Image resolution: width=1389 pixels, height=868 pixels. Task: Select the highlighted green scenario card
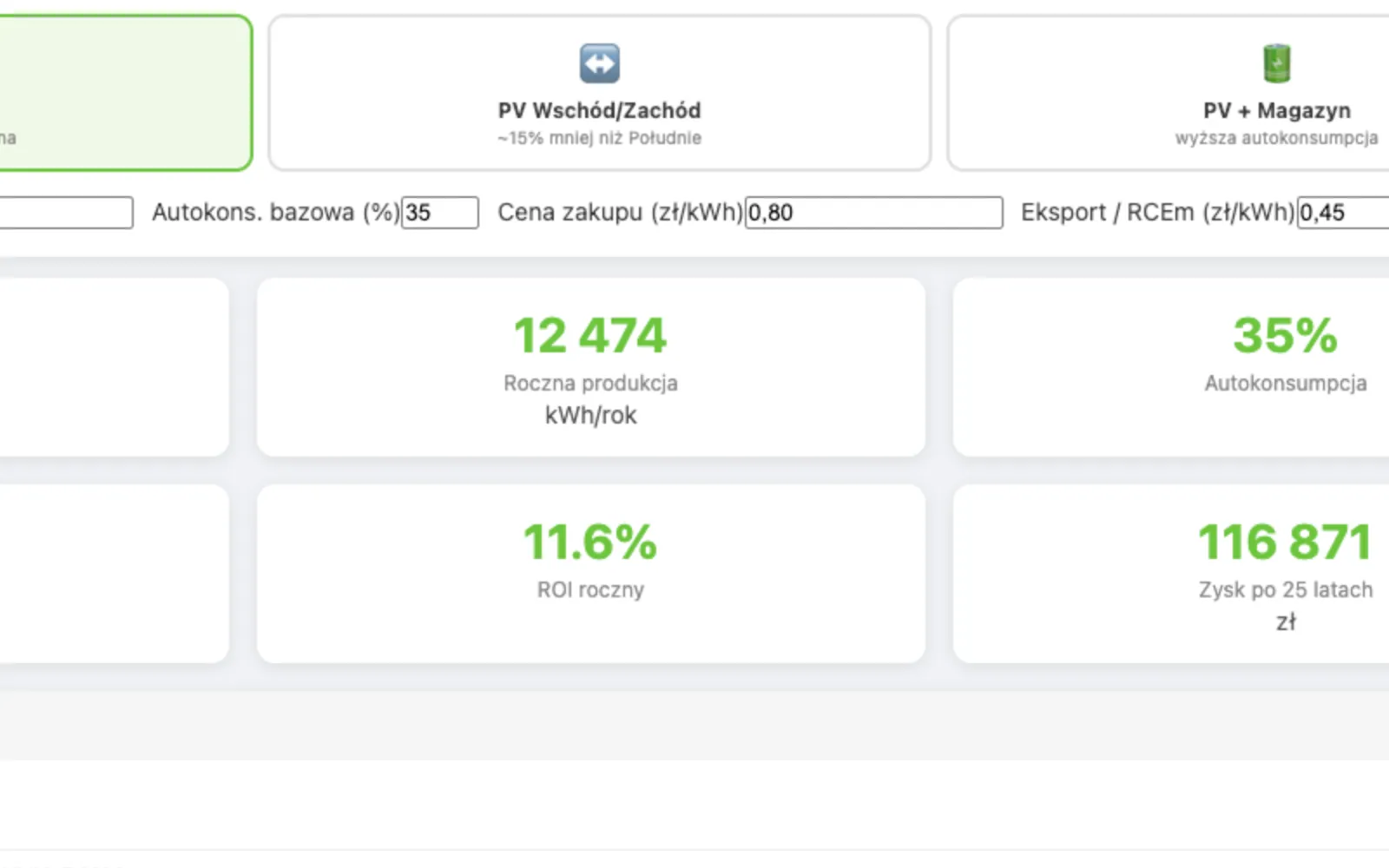126,93
